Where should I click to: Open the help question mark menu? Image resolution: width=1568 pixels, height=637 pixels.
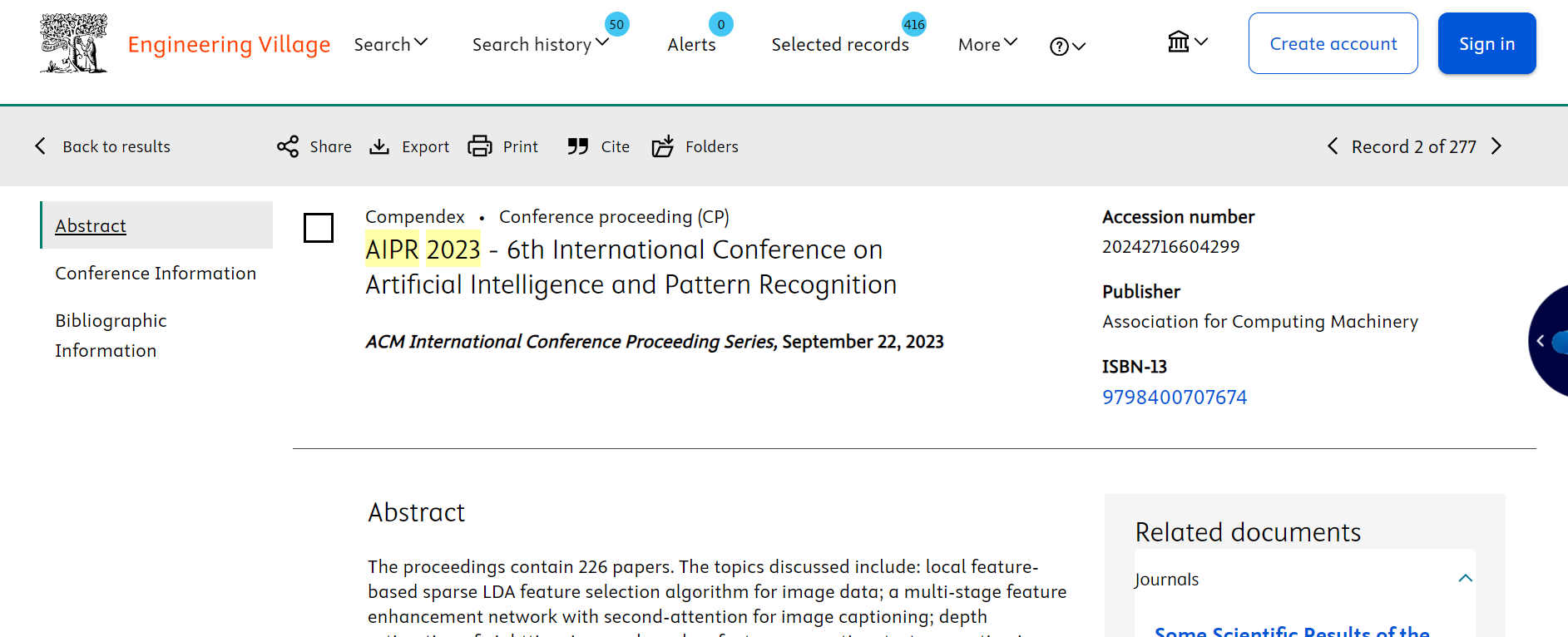1067,47
